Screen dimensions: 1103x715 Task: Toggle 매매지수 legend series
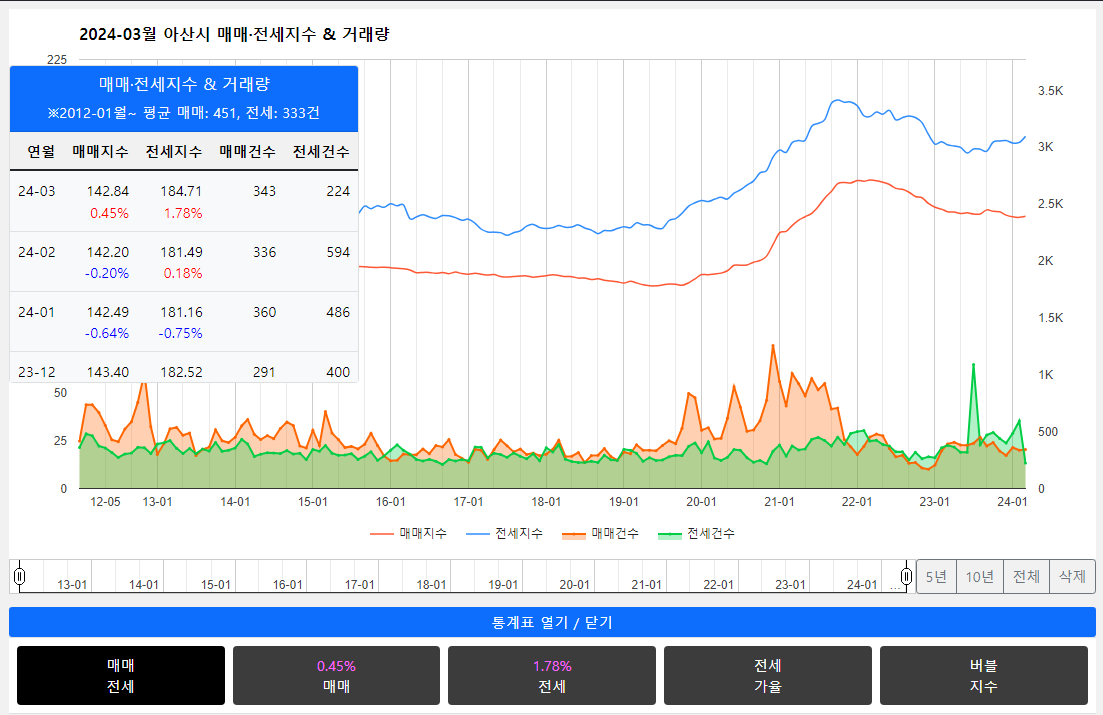[409, 533]
